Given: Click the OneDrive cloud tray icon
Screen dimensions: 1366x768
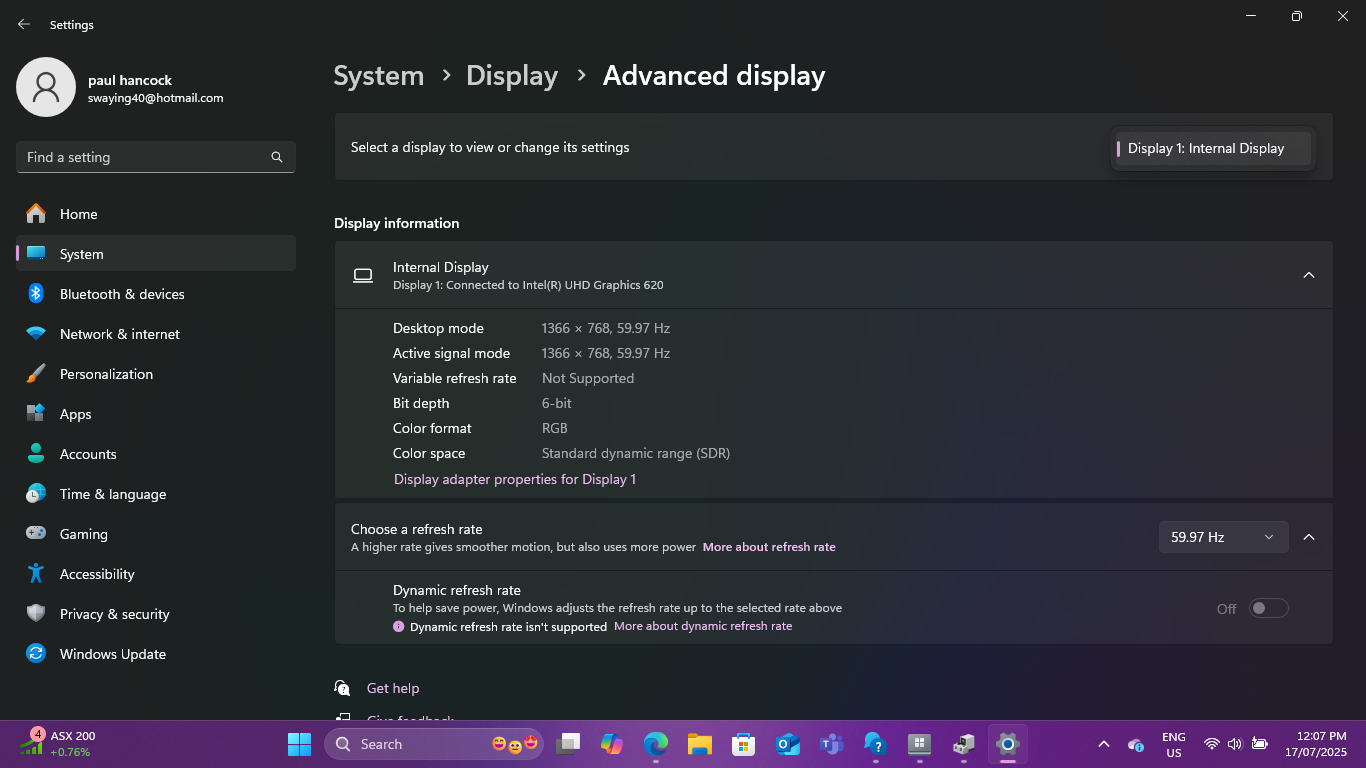Looking at the screenshot, I should pos(1136,744).
